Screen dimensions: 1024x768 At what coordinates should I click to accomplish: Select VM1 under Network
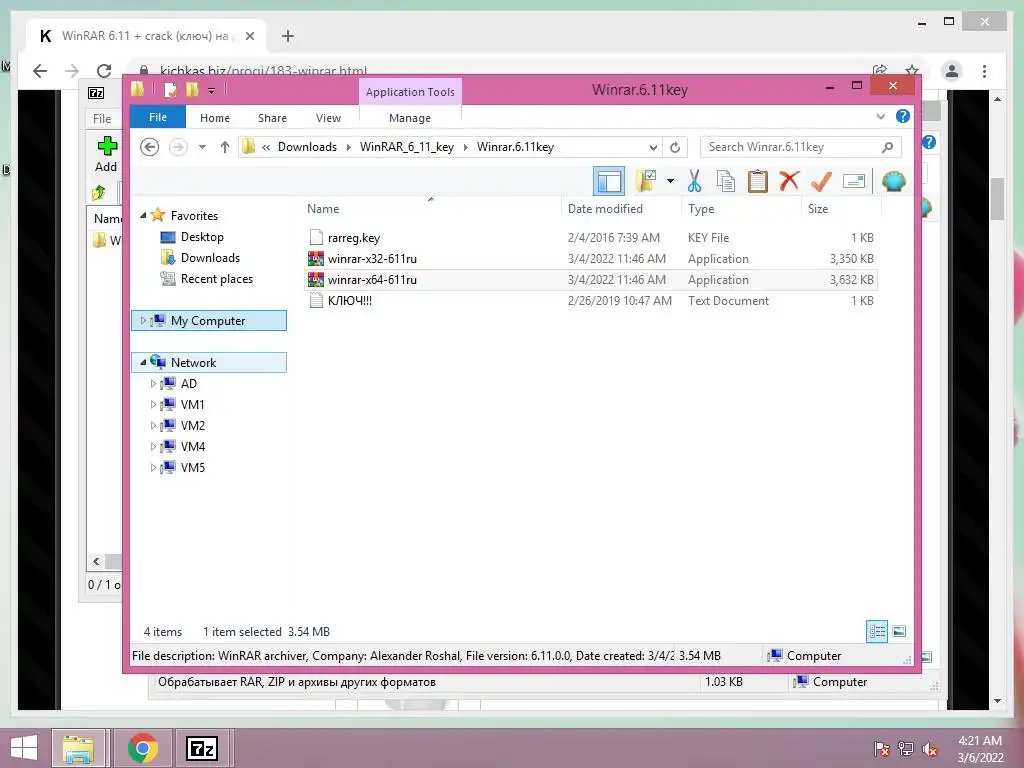pyautogui.click(x=192, y=404)
